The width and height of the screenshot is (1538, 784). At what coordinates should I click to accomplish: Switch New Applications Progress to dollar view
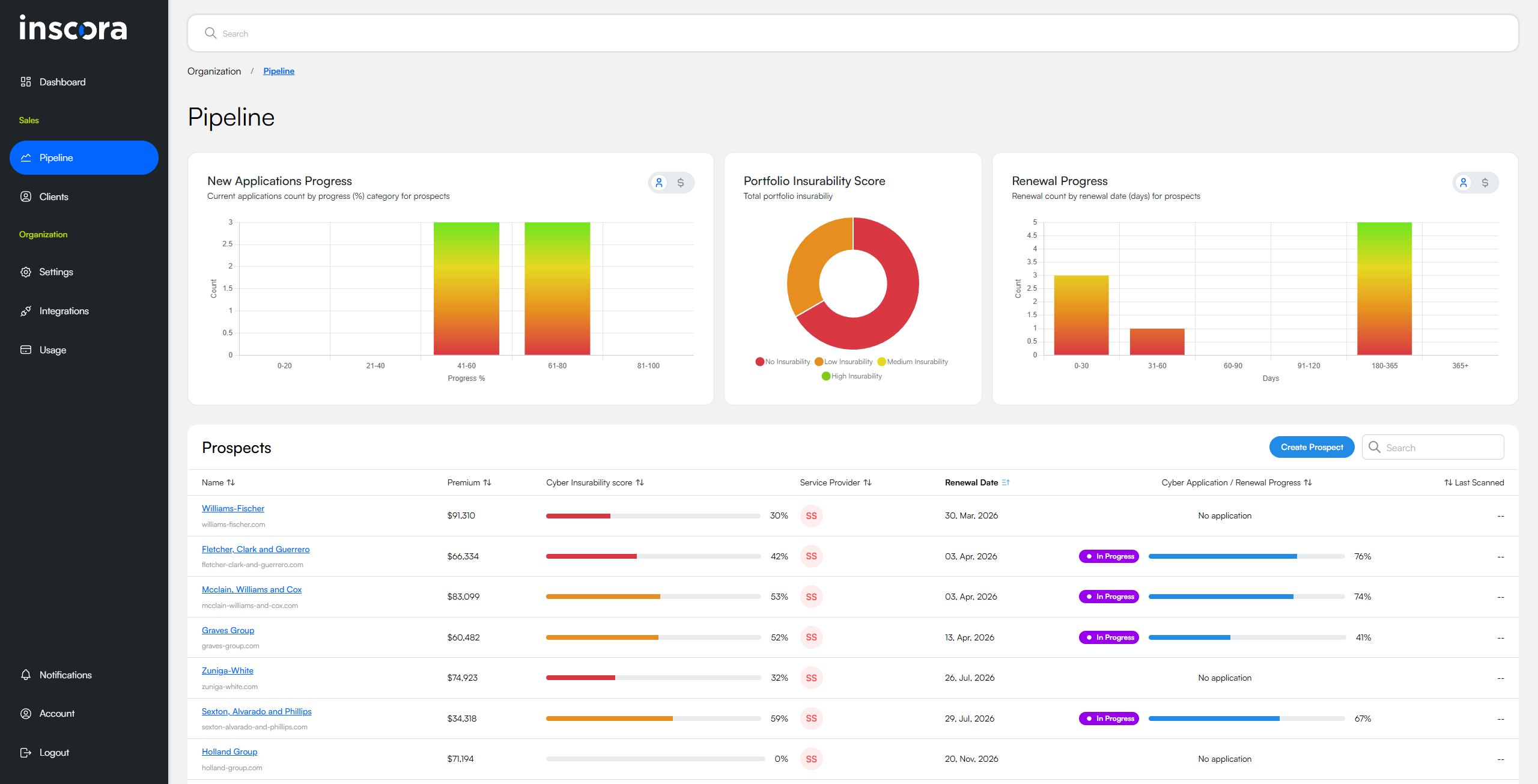681,183
